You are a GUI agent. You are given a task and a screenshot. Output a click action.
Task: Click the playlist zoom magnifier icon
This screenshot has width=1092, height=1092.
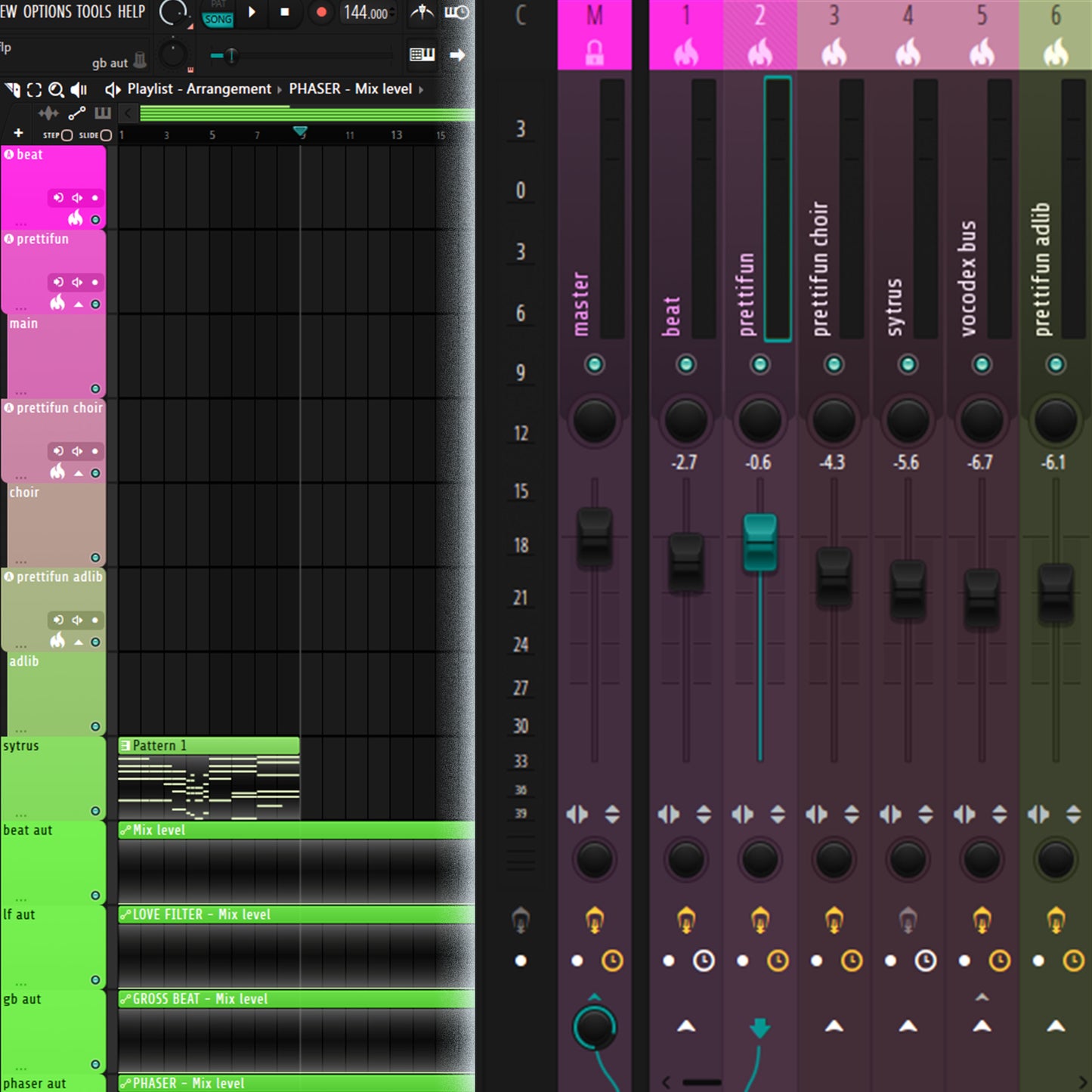click(x=56, y=90)
